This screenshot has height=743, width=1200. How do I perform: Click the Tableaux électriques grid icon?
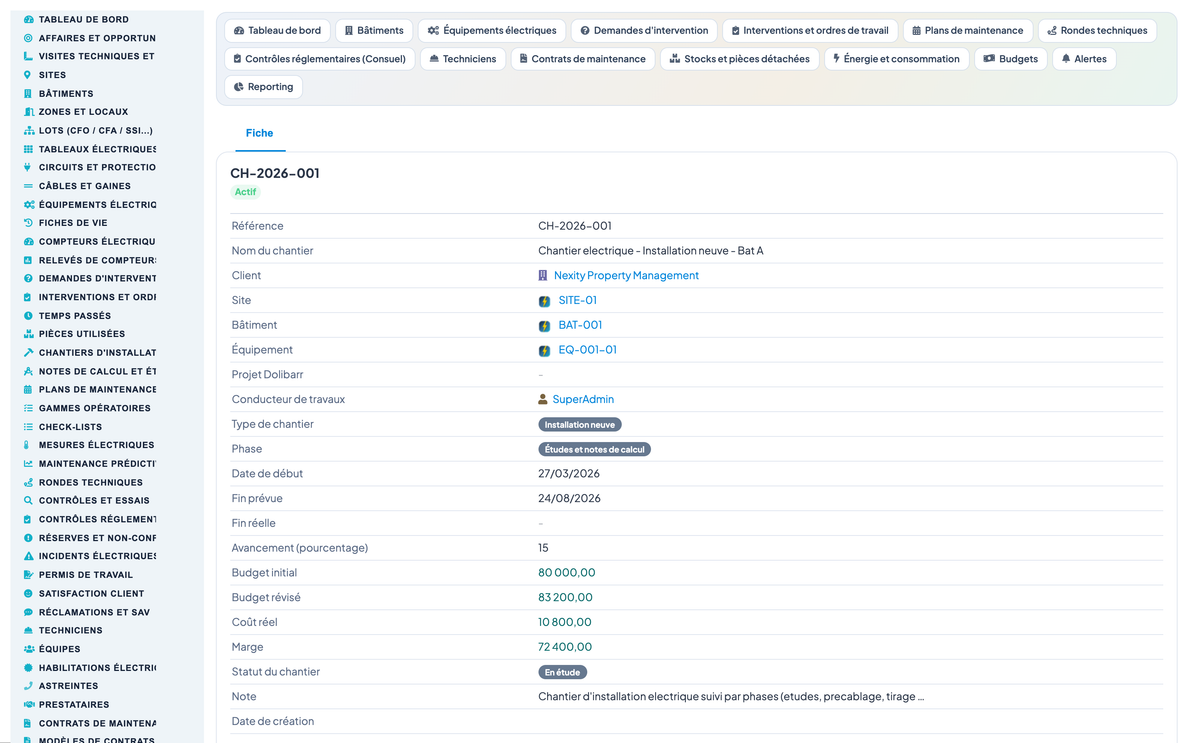(x=28, y=149)
